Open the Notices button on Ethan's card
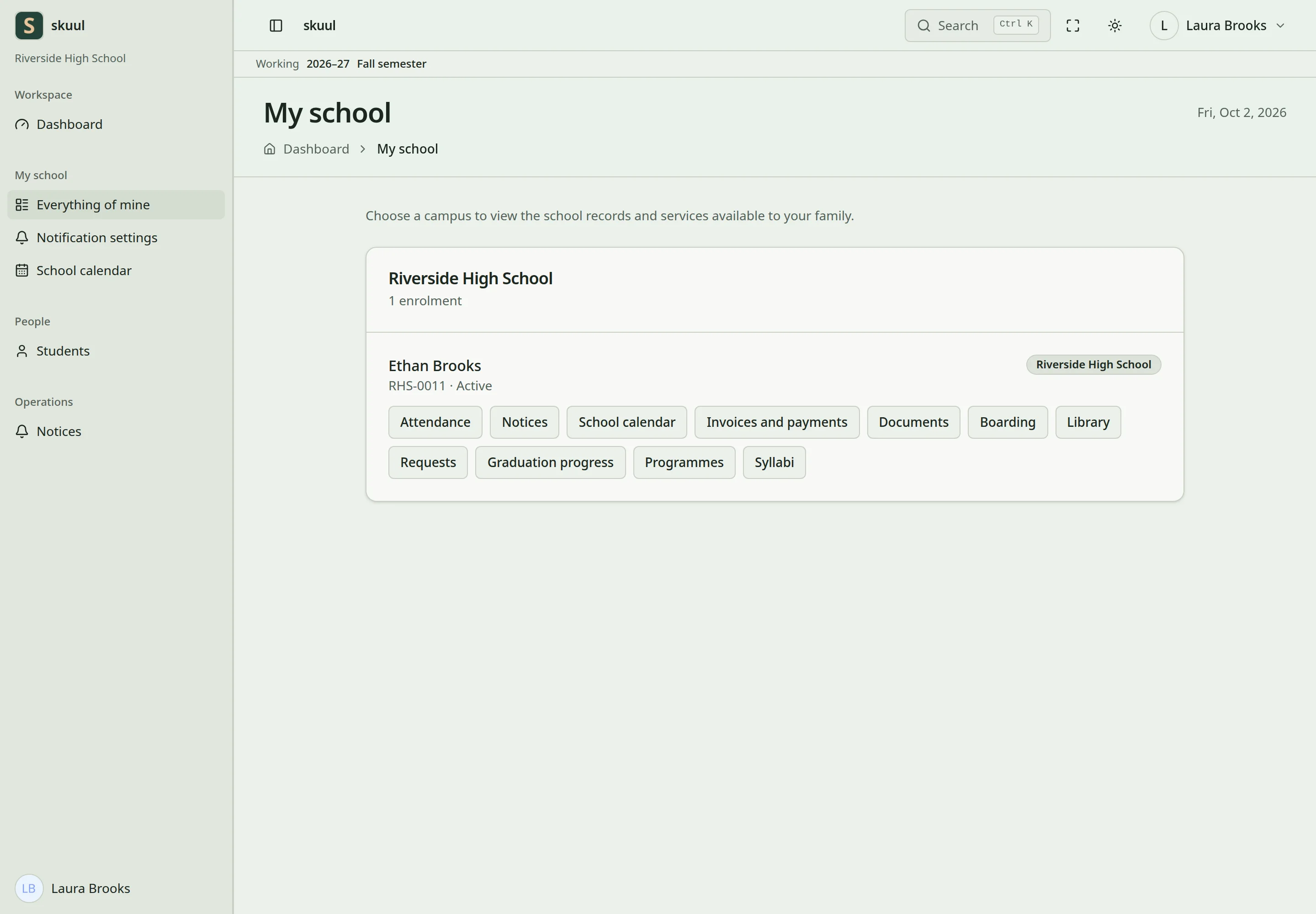Viewport: 1316px width, 914px height. pyautogui.click(x=525, y=422)
